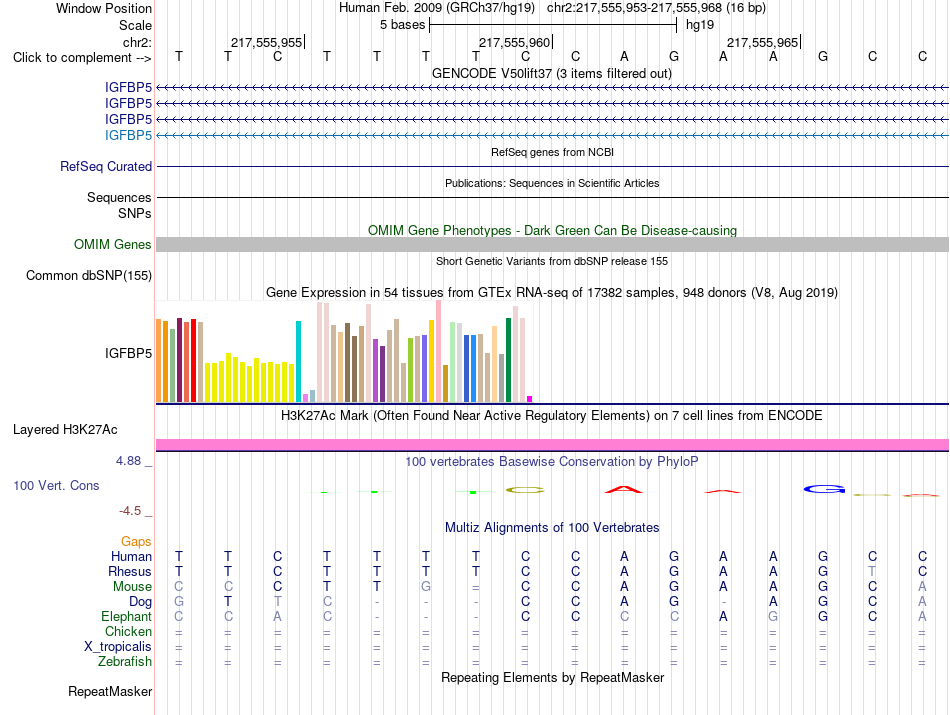950x715 pixels.
Task: Click the H3K27Ac Mark ENCODE track title
Action: click(552, 416)
